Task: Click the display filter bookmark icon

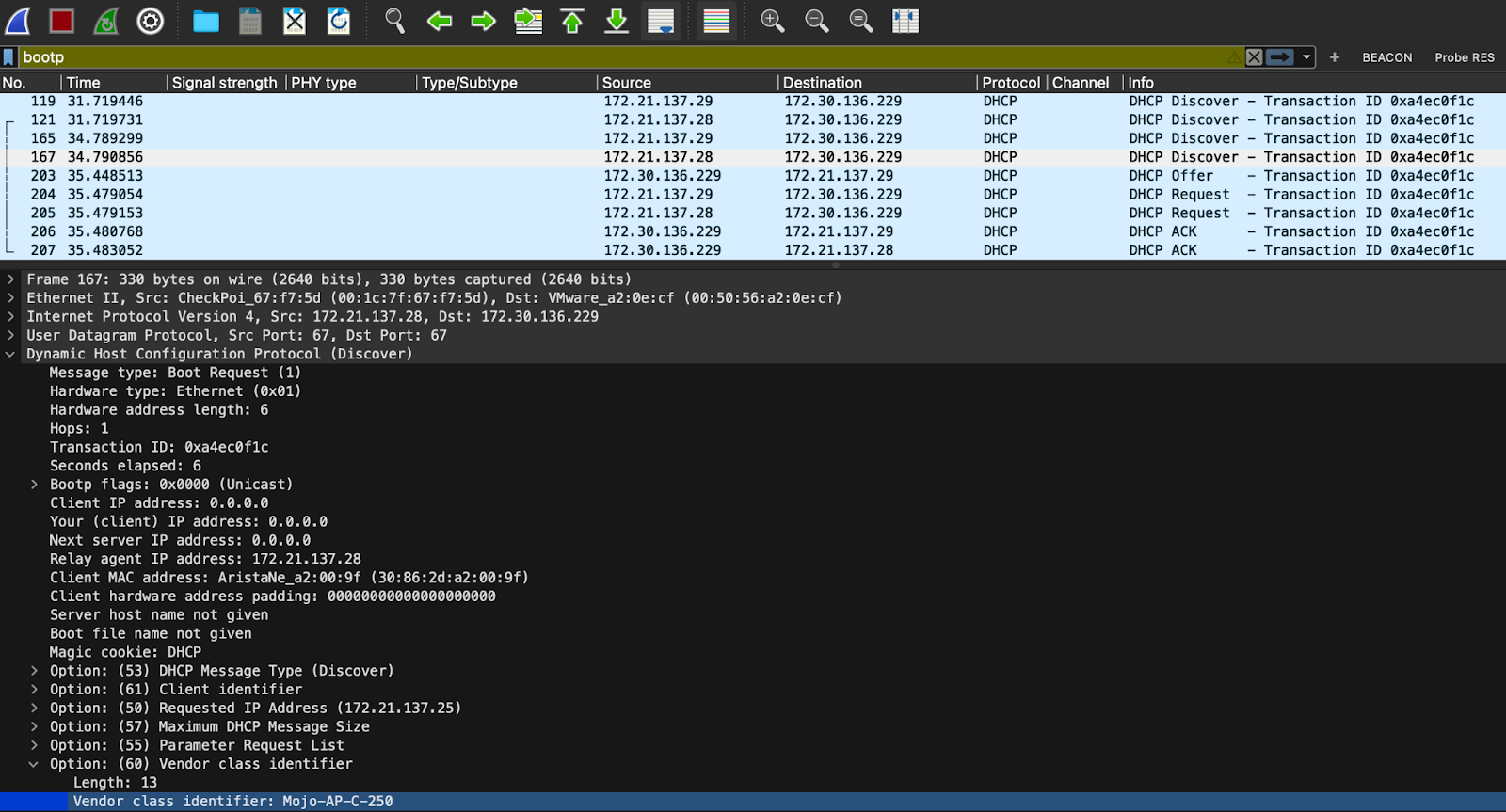Action: [x=9, y=57]
